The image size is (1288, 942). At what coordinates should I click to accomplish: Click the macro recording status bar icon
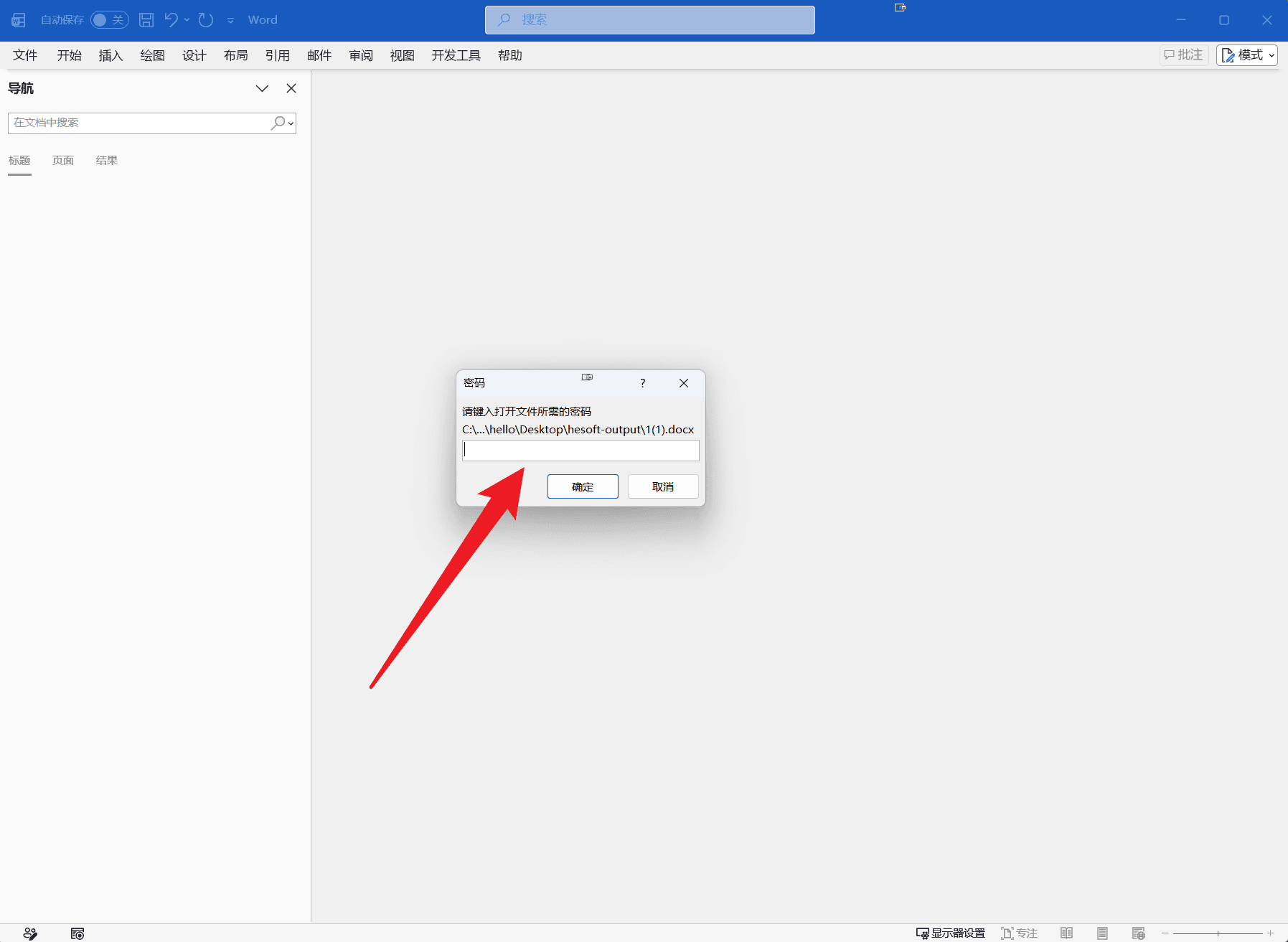[x=77, y=933]
